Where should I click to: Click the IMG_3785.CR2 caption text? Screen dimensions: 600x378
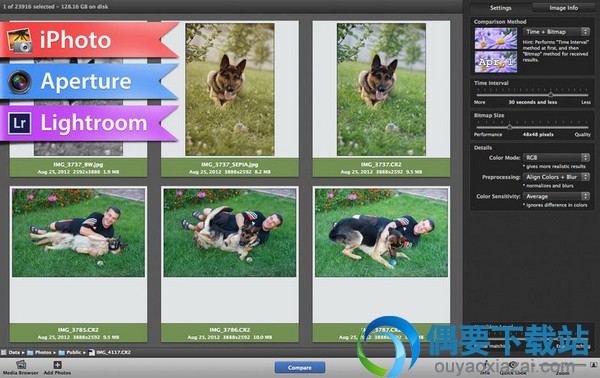coord(78,330)
